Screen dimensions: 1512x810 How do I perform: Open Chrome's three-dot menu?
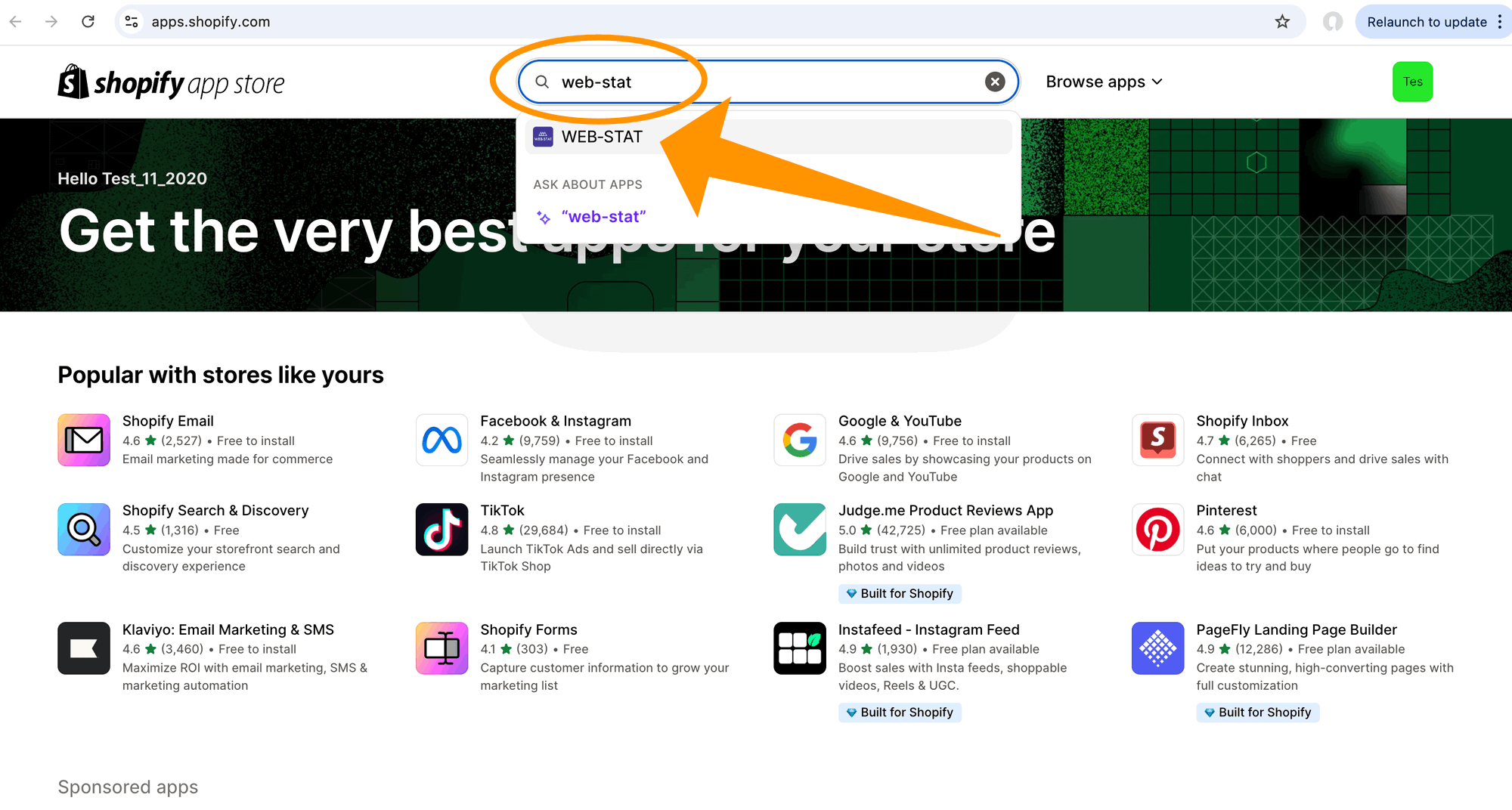[1500, 22]
